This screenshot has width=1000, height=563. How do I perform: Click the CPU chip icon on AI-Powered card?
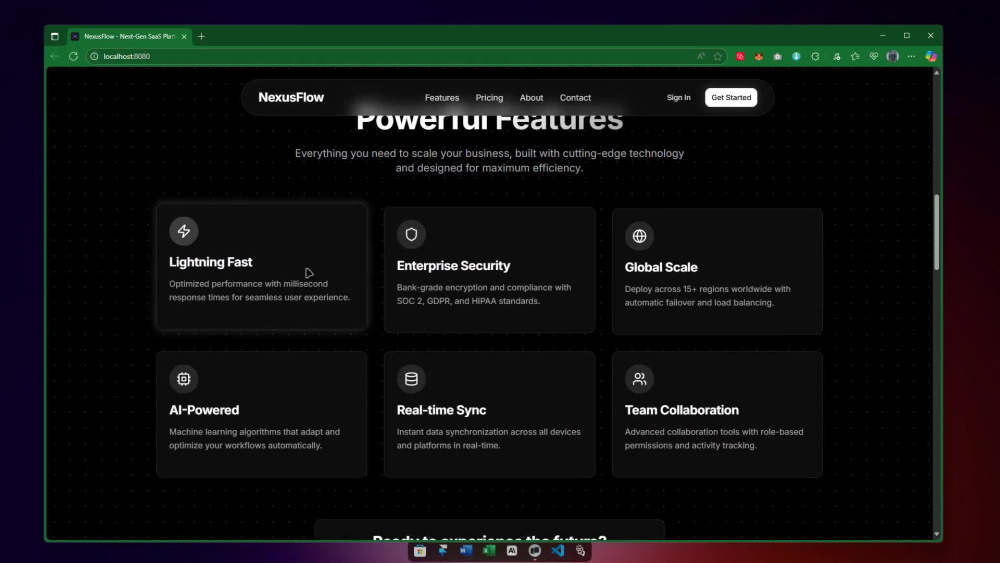[184, 379]
